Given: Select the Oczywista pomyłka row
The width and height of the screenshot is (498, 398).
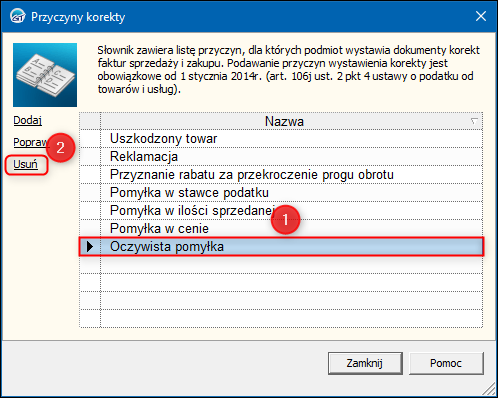Looking at the screenshot, I should pos(281,247).
